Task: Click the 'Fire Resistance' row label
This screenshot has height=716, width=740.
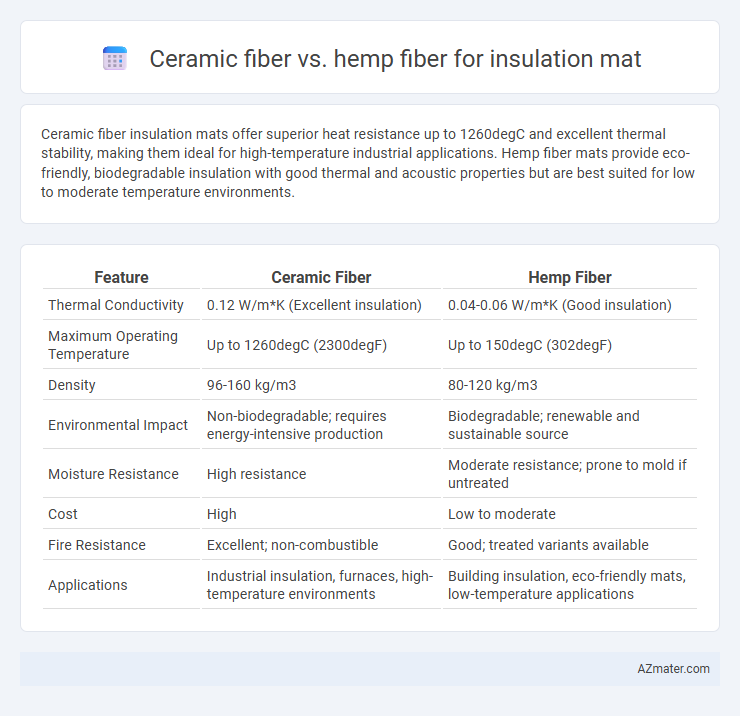Action: 97,545
